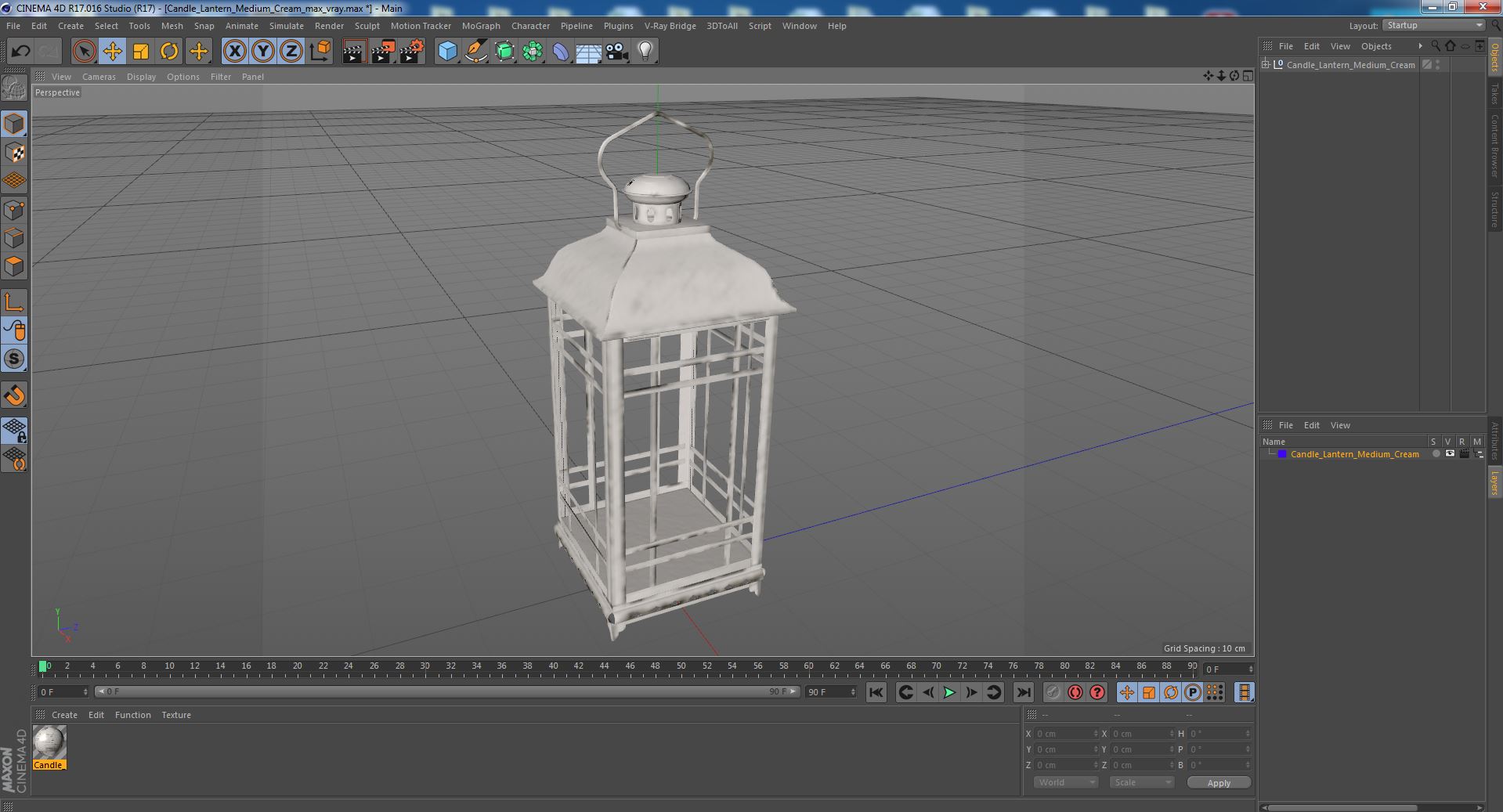Screen dimensions: 1503x812
Task: Open the Layers side tab
Action: (1494, 482)
